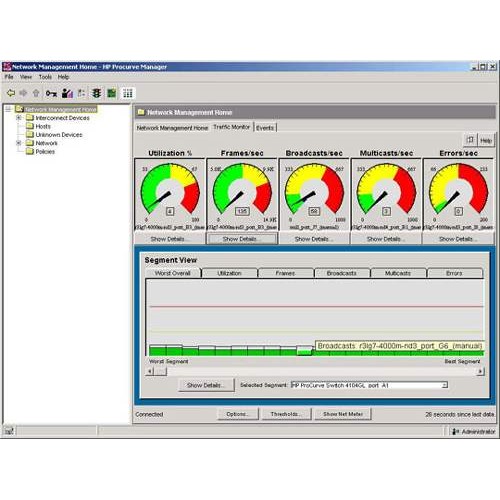Click the status bar icon at bottom-left
Image resolution: width=500 pixels, height=500 pixels.
[9, 431]
